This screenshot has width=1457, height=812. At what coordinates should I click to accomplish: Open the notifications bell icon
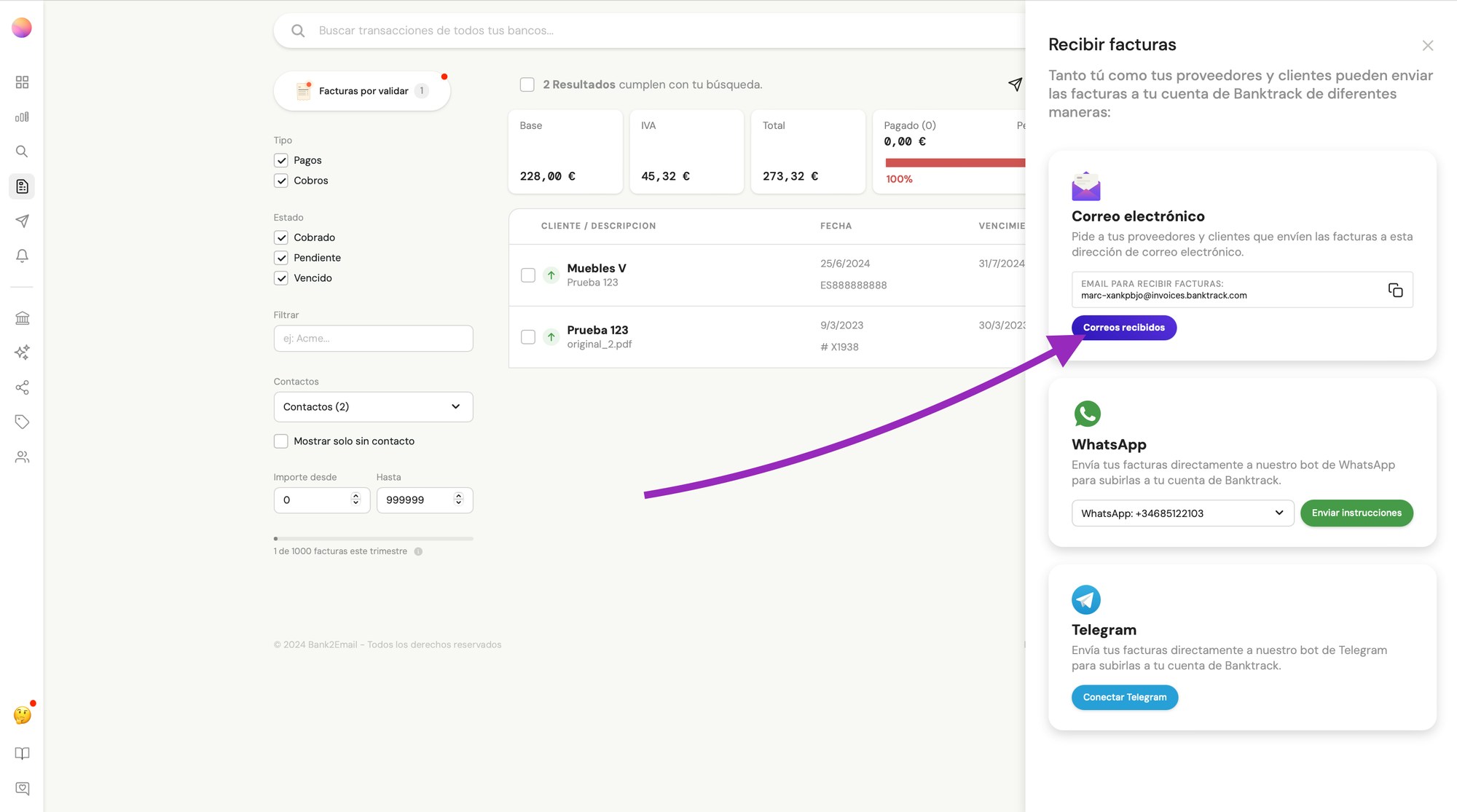22,256
